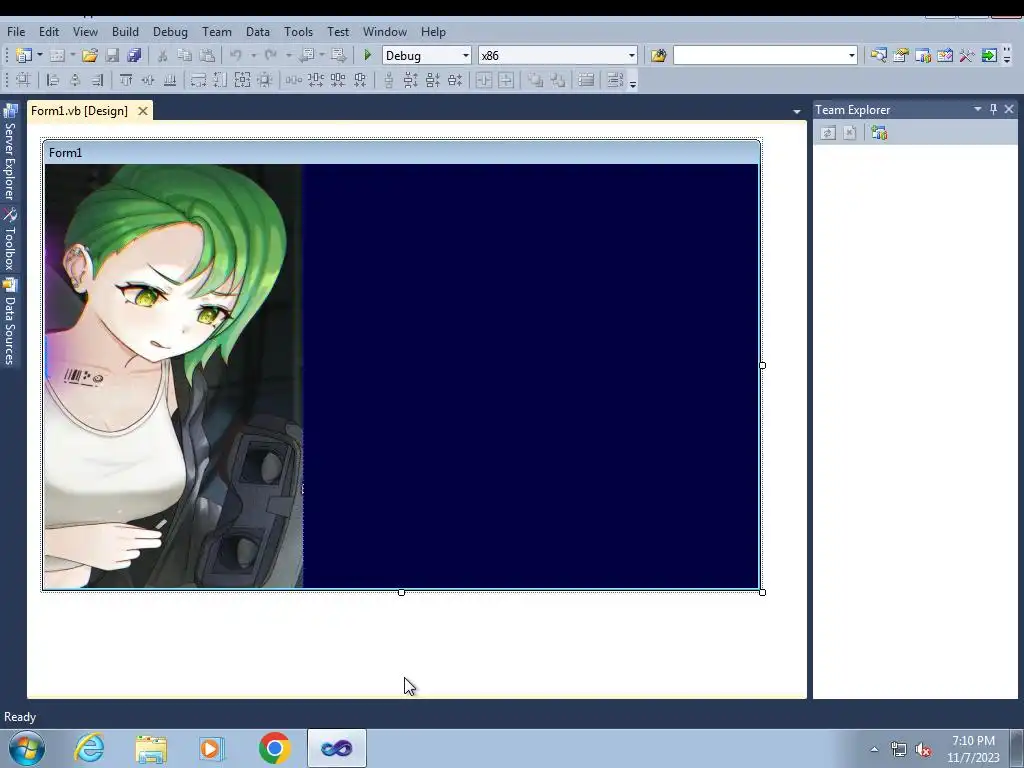Screen dimensions: 1024x768
Task: Close the Form1.vb [Design] tab
Action: coord(142,111)
